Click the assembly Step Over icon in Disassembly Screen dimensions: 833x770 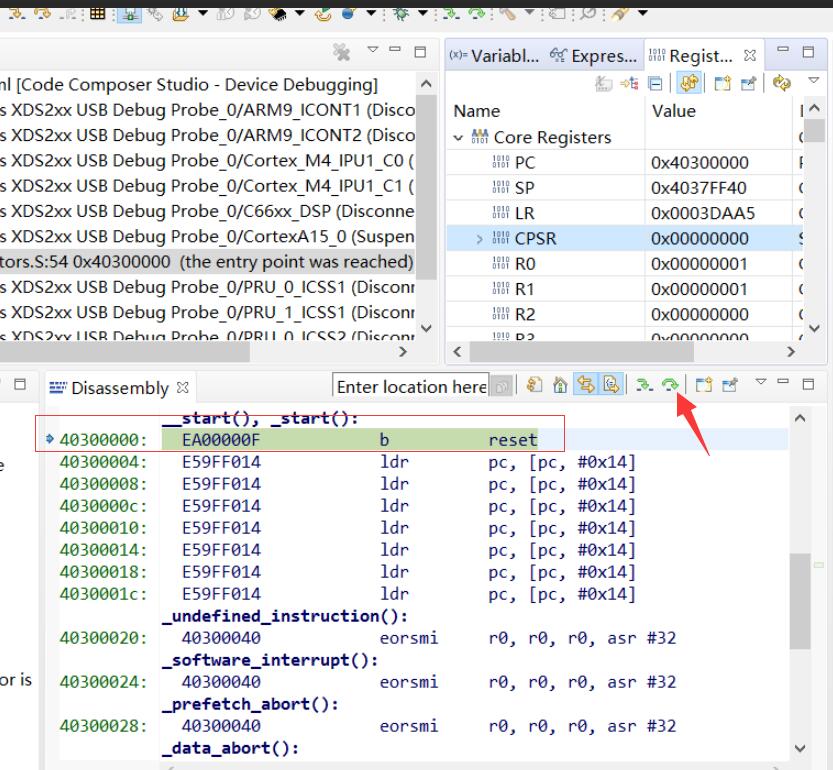click(x=670, y=387)
